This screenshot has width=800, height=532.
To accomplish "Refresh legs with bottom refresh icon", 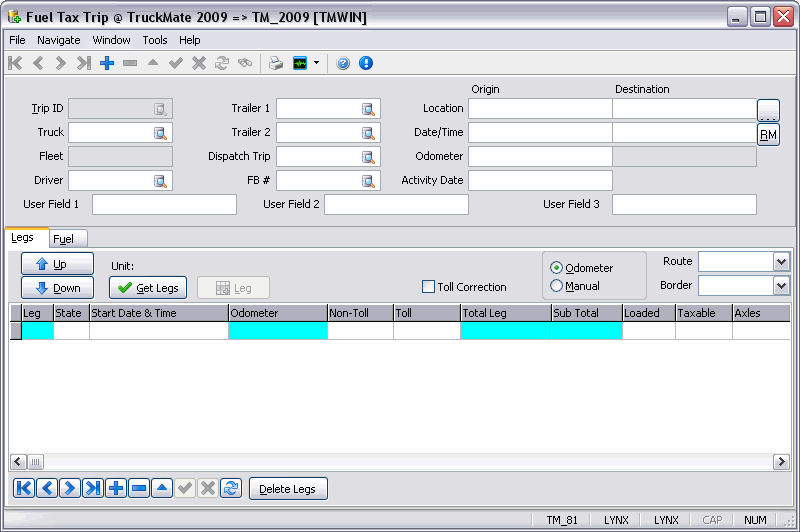I will 231,488.
